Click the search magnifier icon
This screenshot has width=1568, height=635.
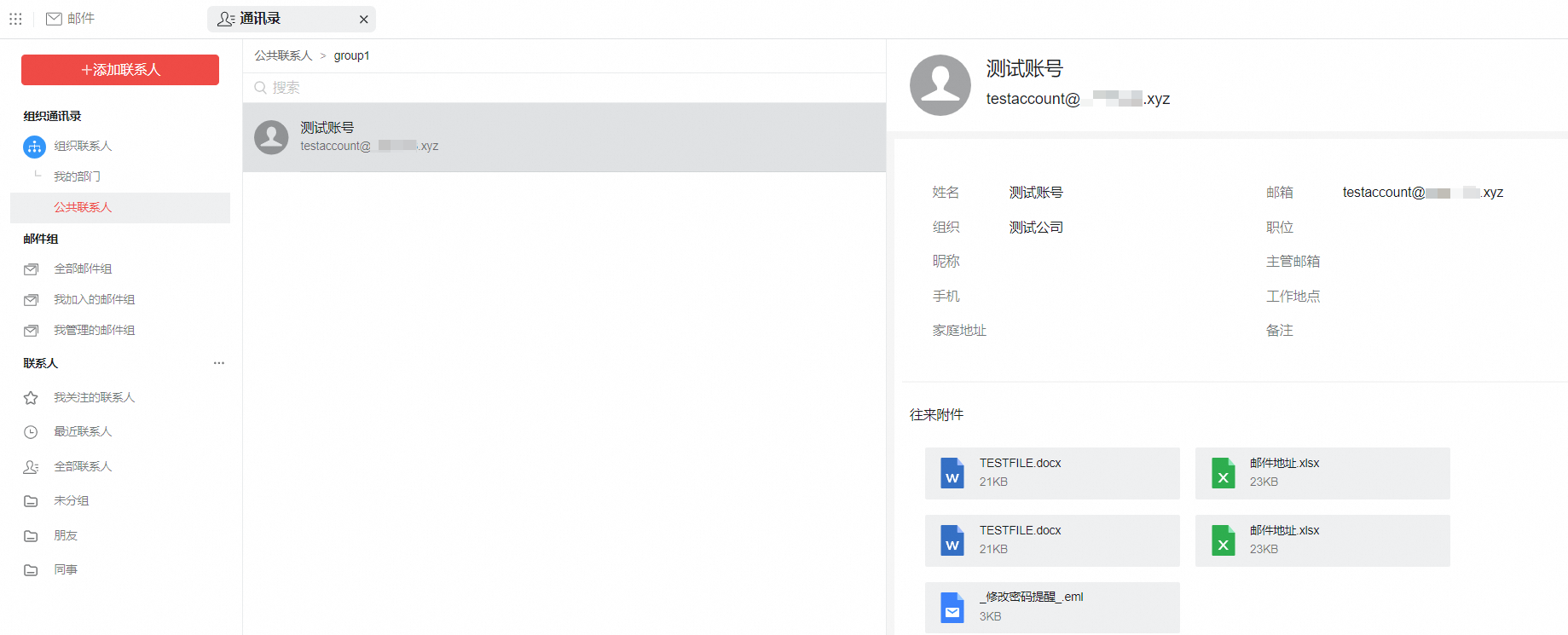pos(261,88)
